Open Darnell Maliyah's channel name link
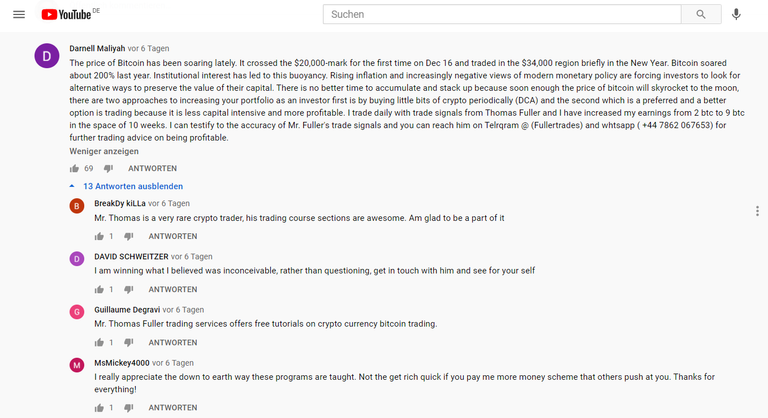Image resolution: width=768 pixels, height=418 pixels. point(97,49)
